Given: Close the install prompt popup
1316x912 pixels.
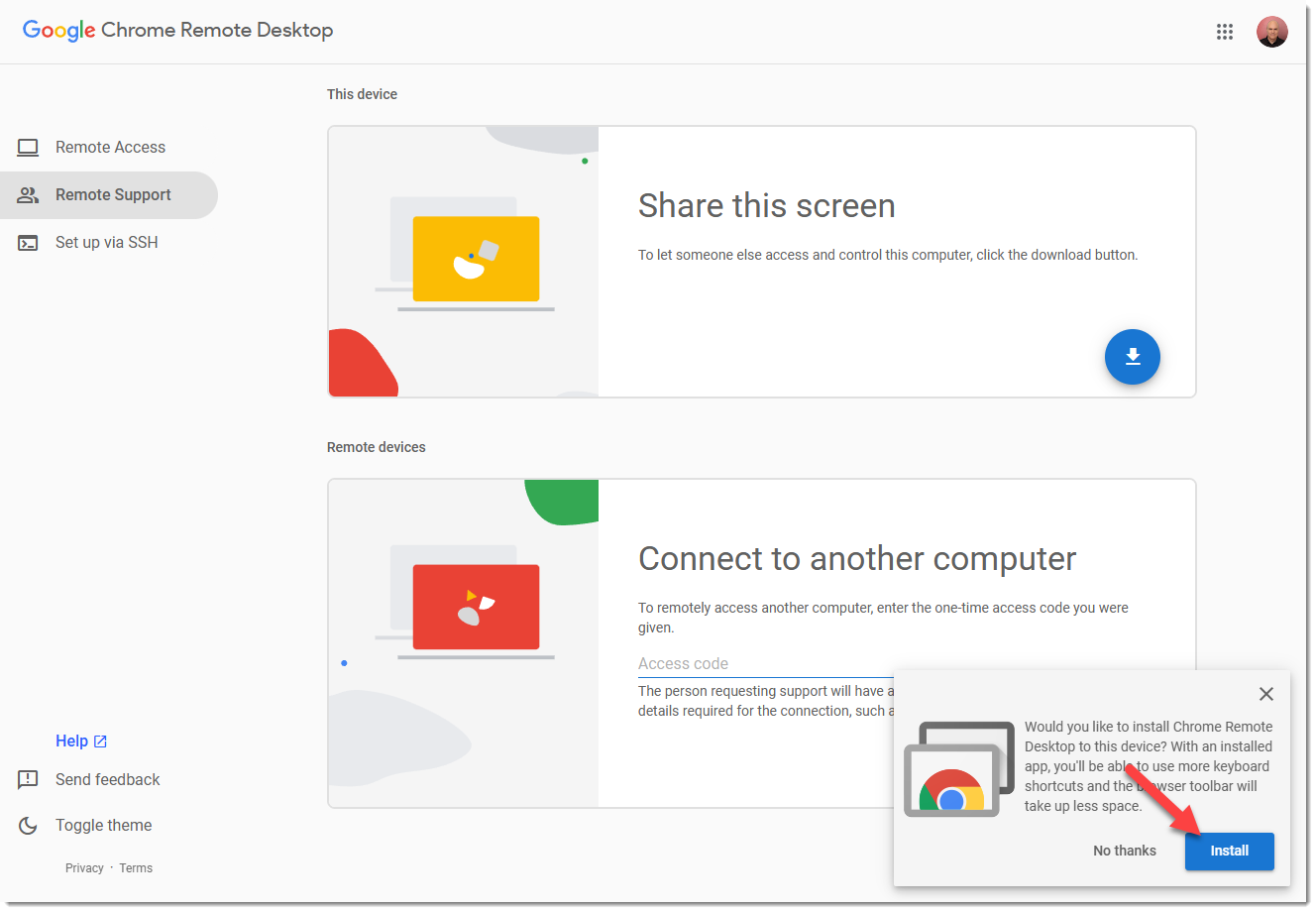Looking at the screenshot, I should 1266,694.
